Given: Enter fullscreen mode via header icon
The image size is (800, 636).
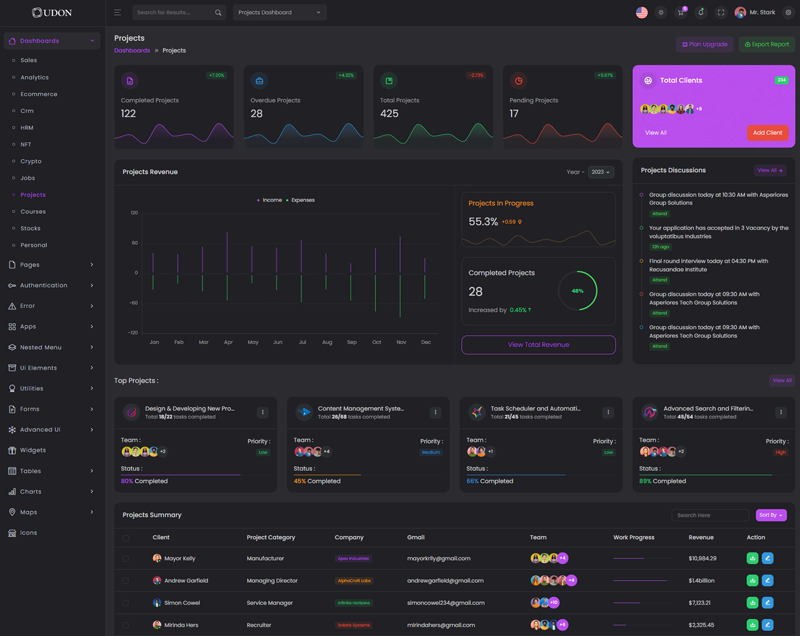Looking at the screenshot, I should (x=721, y=13).
